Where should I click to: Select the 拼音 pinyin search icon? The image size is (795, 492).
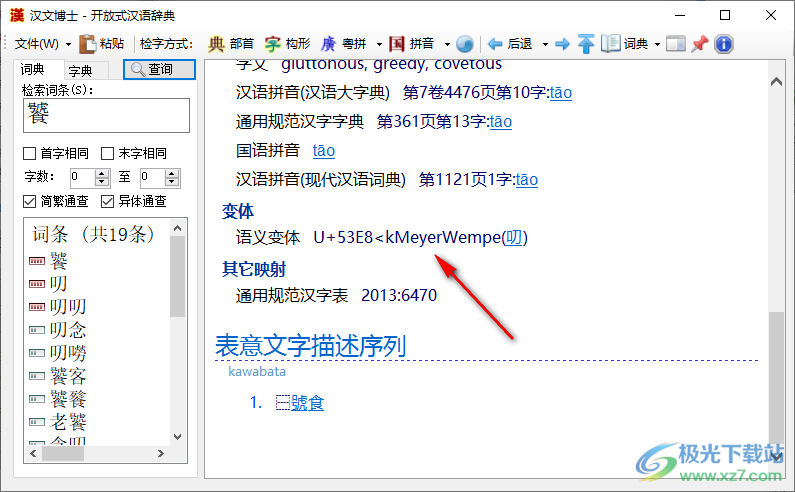click(x=396, y=44)
